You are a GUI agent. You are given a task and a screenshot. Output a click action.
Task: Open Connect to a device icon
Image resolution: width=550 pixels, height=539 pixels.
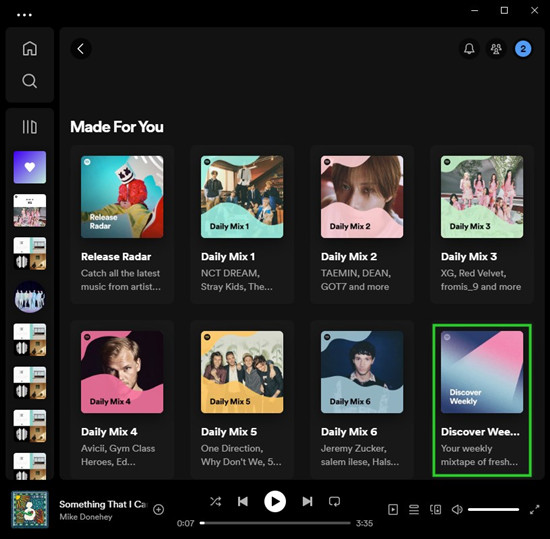[435, 510]
